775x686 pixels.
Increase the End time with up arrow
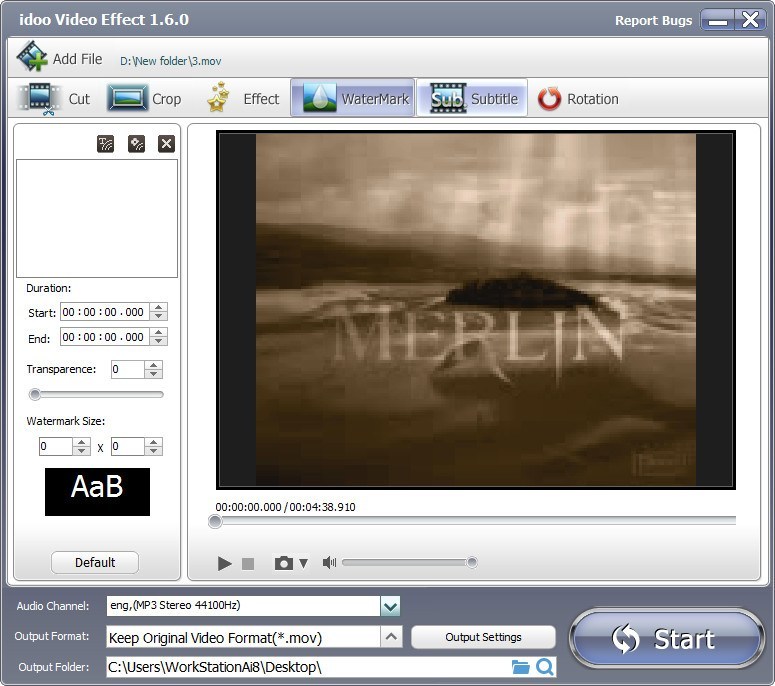(159, 333)
